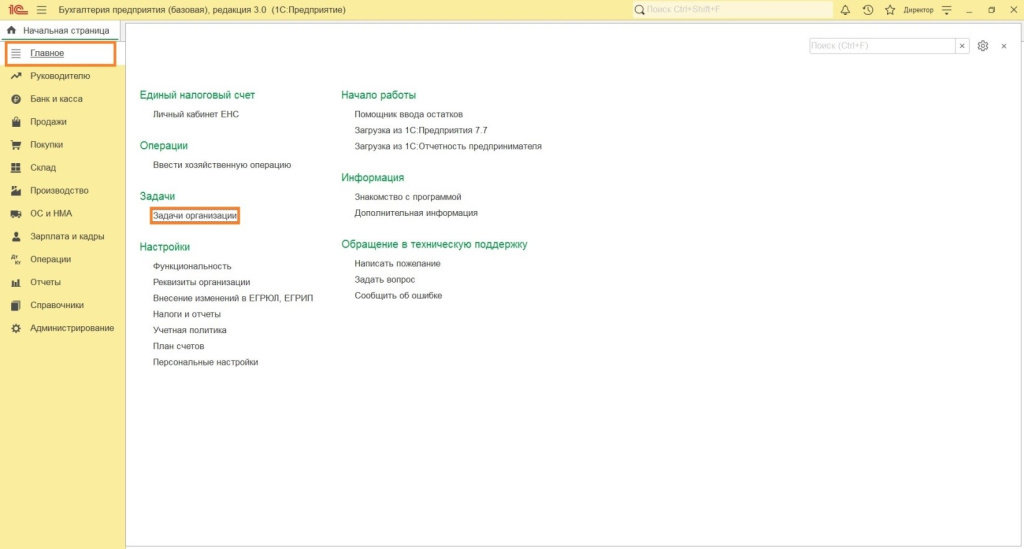Image resolution: width=1024 pixels, height=549 pixels.
Task: Click the Продажи shopping bag icon
Action: click(16, 122)
